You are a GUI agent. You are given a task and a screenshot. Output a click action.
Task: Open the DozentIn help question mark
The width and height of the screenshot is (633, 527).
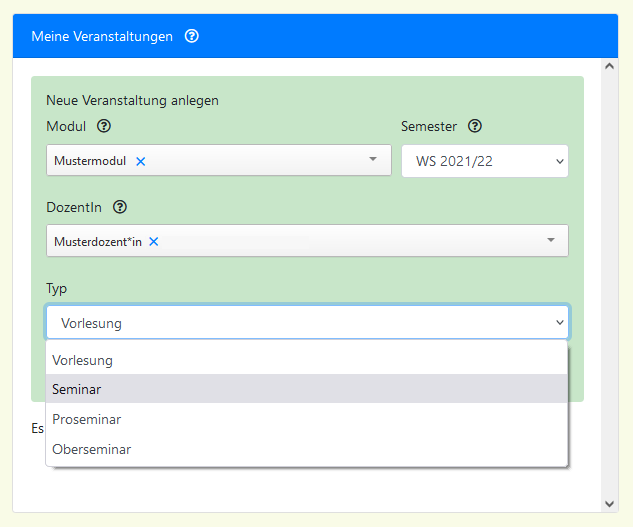[120, 208]
